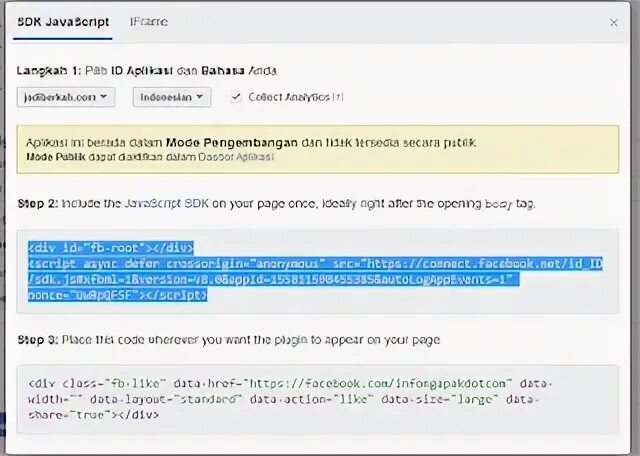Click the fb-like div code box

pyautogui.click(x=318, y=399)
